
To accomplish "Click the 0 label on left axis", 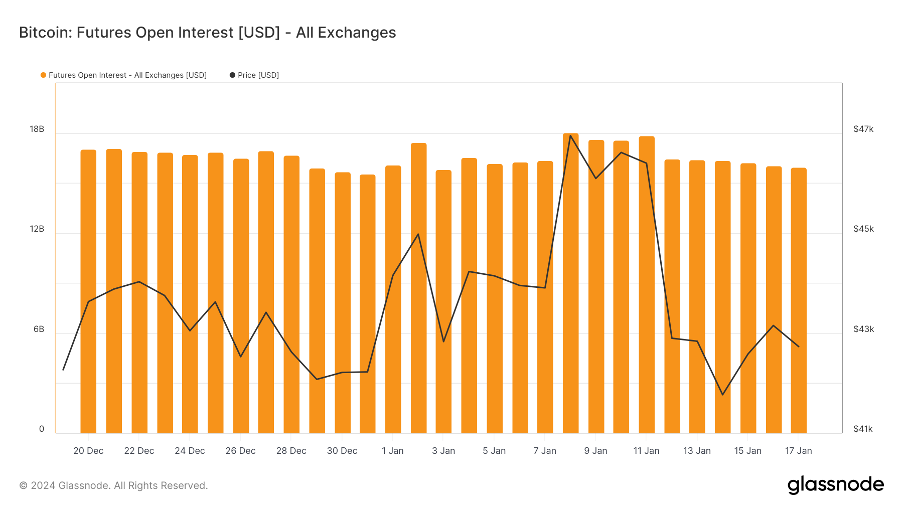I will point(41,430).
